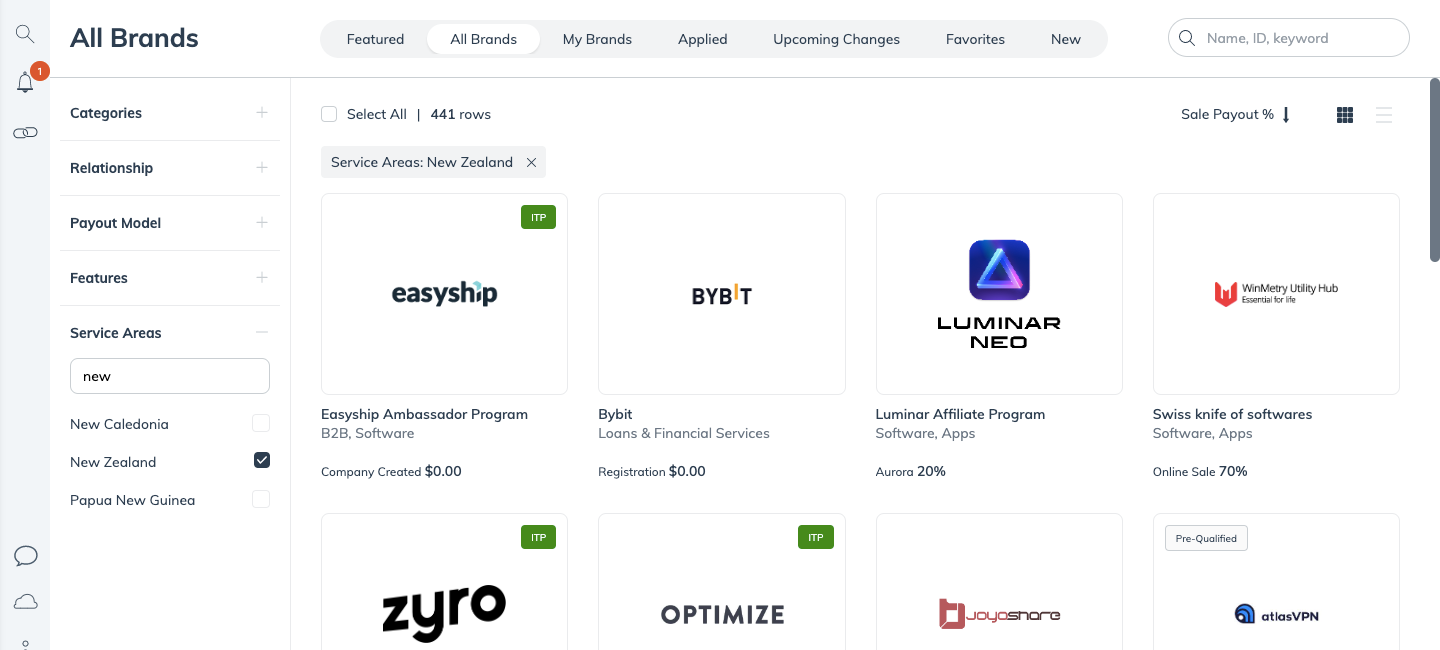Open the search icon in left sidebar
Screen dimensions: 1440x650
(25, 34)
